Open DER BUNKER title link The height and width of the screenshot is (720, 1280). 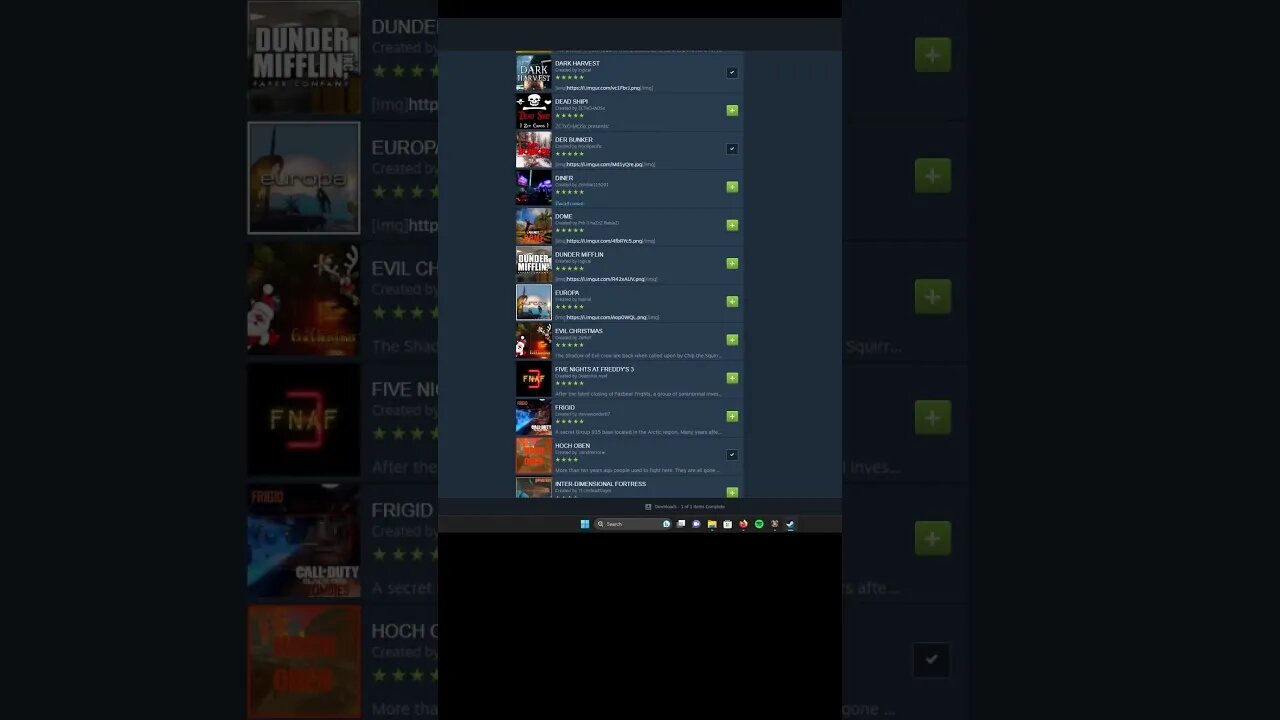point(574,140)
